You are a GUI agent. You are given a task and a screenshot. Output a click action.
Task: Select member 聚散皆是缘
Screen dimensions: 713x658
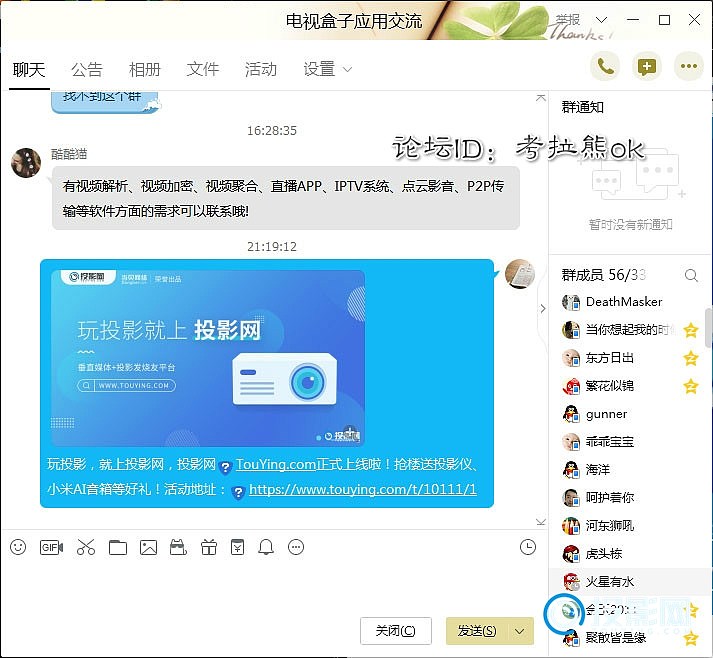629,638
